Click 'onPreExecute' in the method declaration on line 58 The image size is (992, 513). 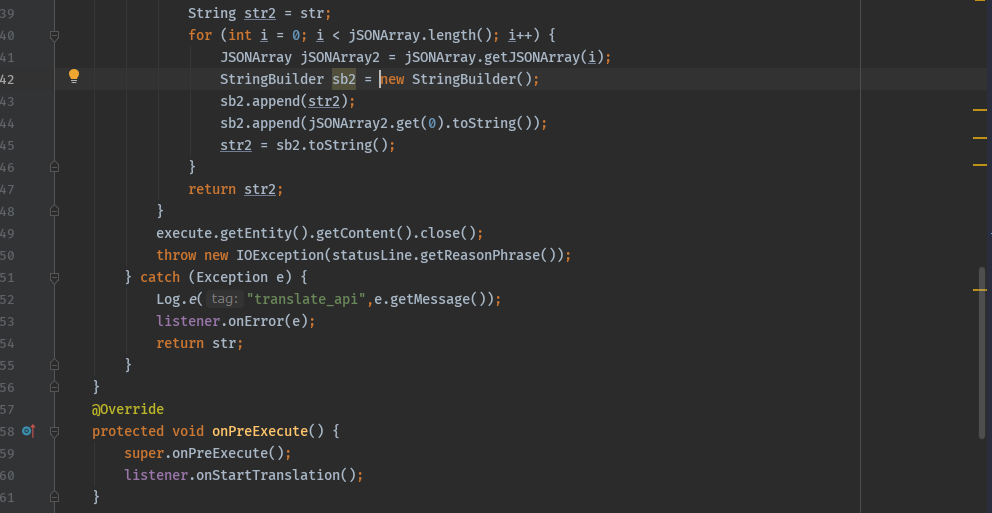260,431
